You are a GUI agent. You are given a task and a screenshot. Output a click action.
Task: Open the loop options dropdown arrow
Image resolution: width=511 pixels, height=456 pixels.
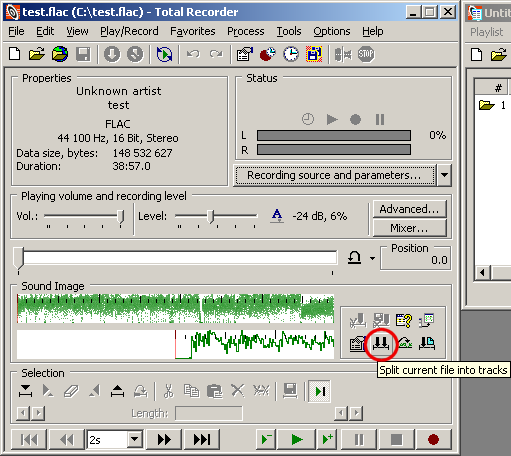click(372, 258)
